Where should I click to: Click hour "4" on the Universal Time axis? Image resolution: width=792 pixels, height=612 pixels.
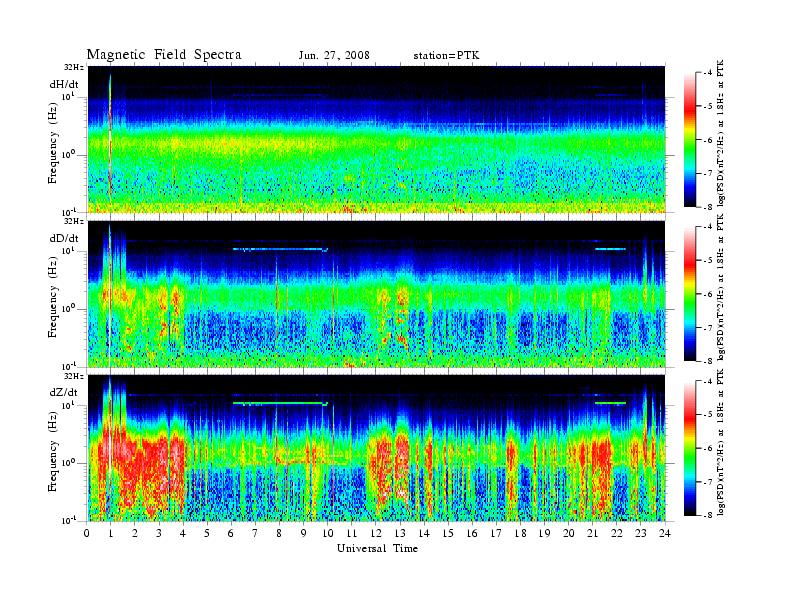click(x=183, y=534)
